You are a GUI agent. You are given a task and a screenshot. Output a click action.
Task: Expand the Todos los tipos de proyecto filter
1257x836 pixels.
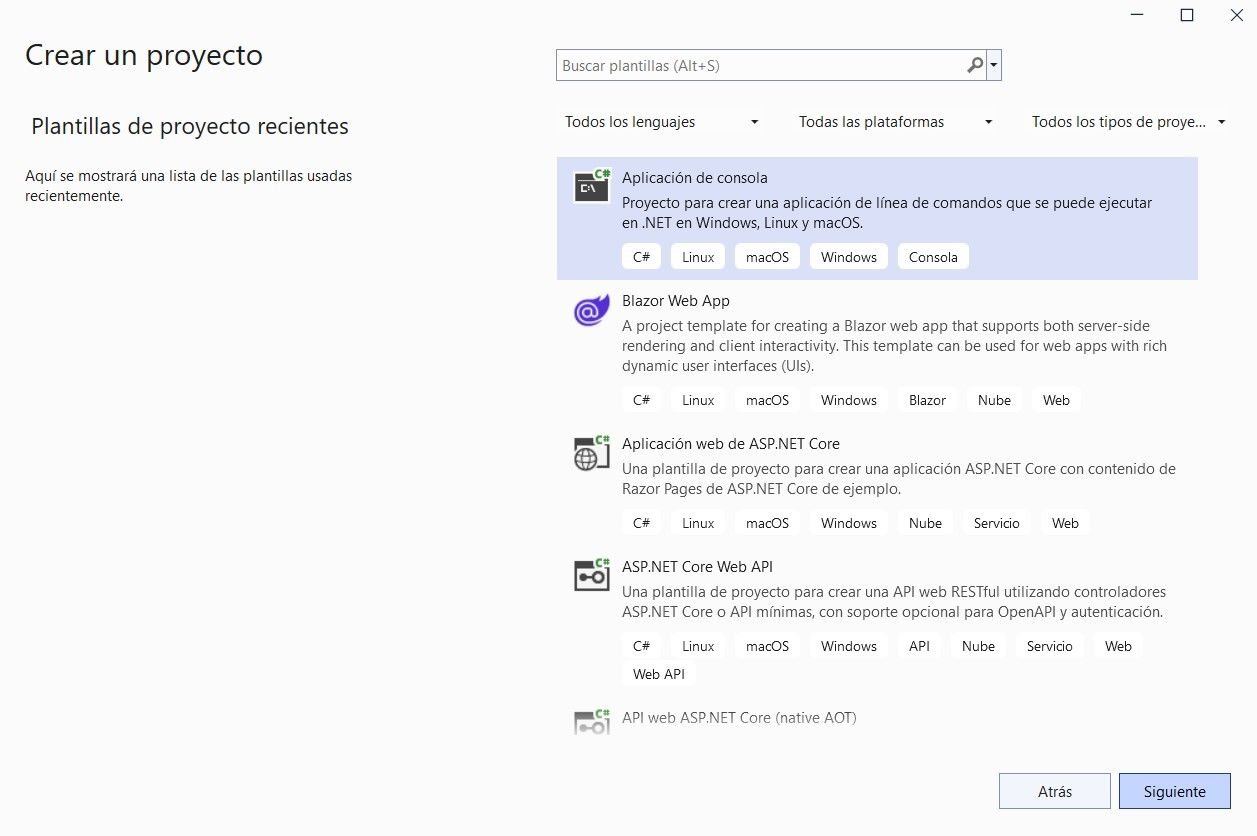pyautogui.click(x=1128, y=121)
